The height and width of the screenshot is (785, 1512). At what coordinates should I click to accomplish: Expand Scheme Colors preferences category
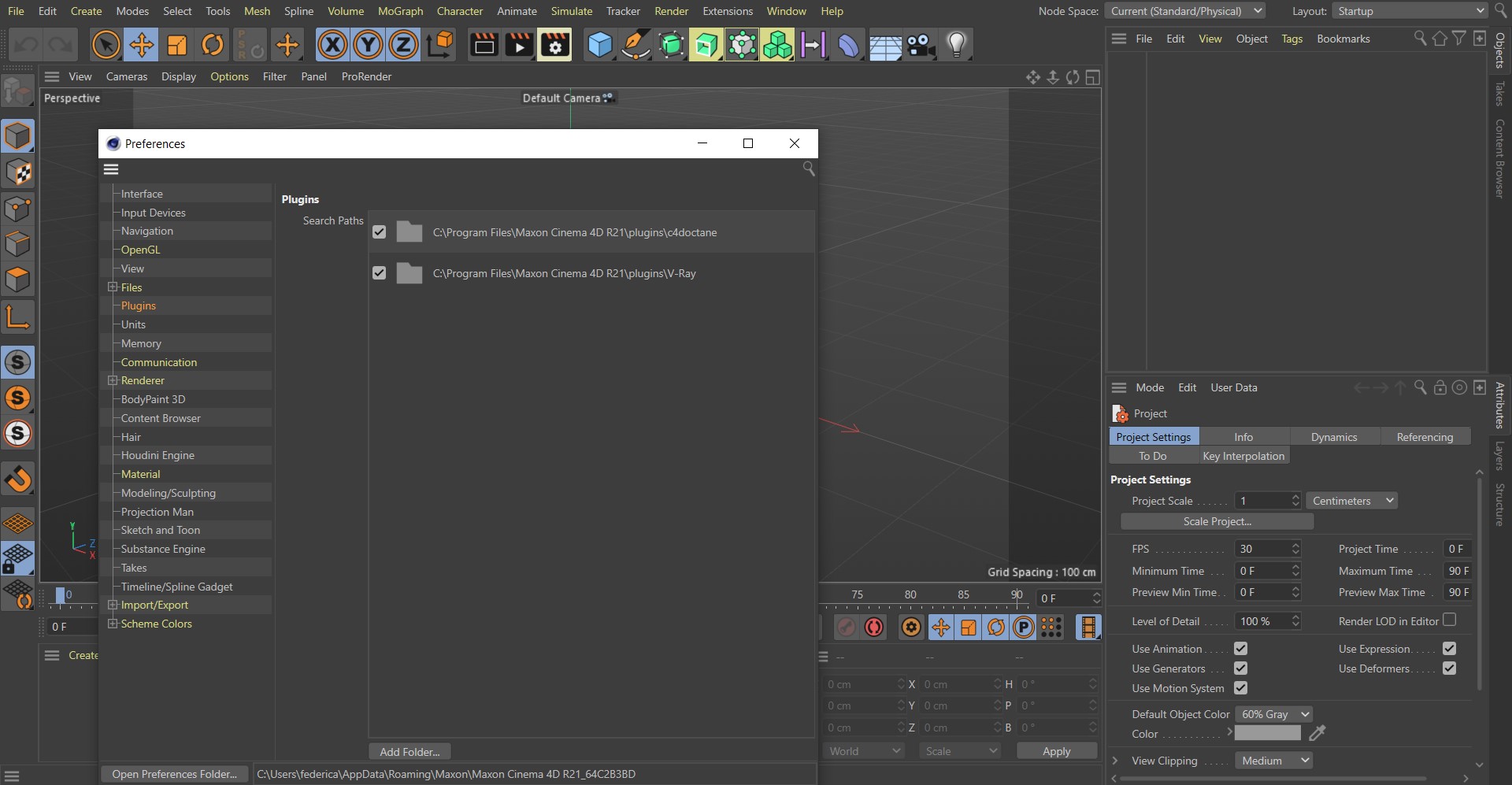click(113, 624)
